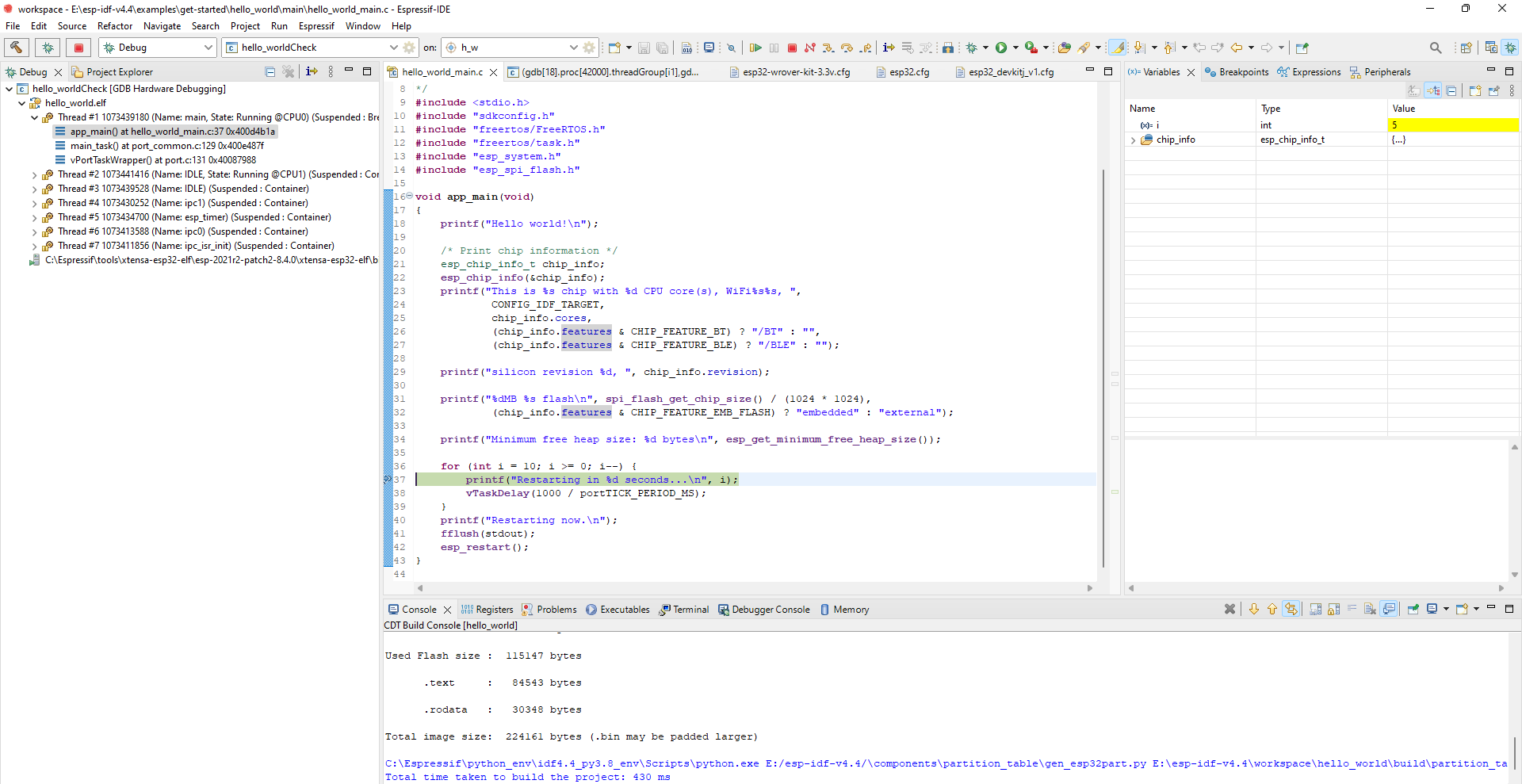Click the red Stop button near launch bar
The image size is (1522, 784).
tap(78, 48)
